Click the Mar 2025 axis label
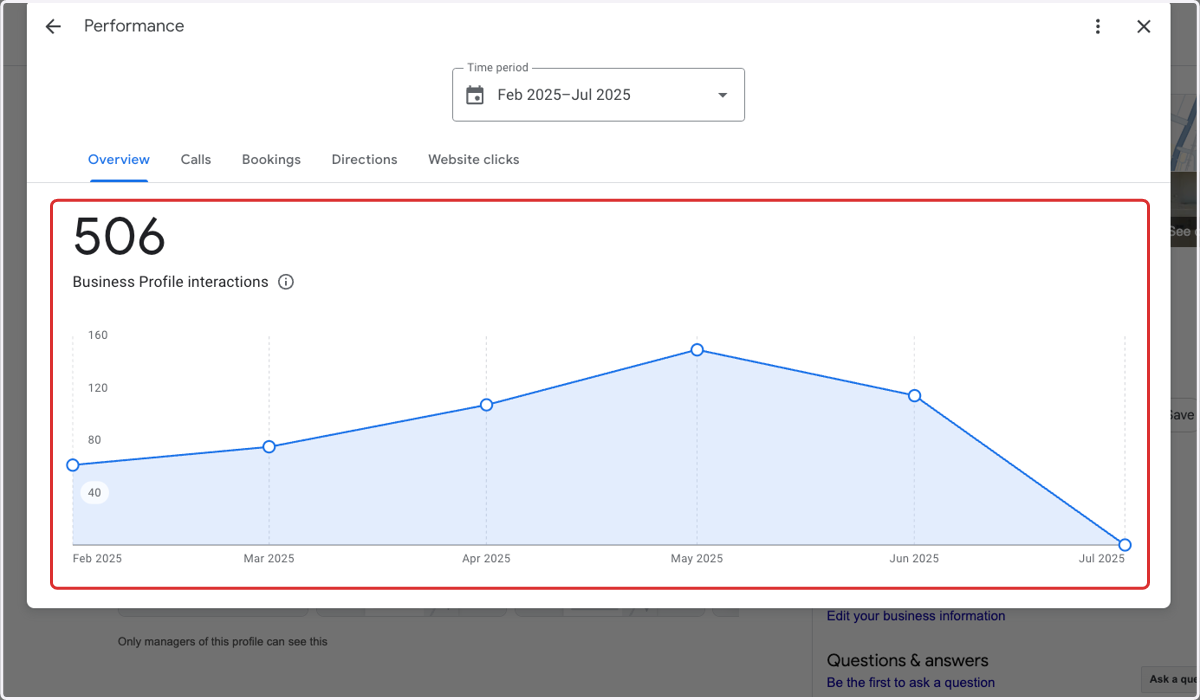This screenshot has width=1200, height=700. [269, 559]
